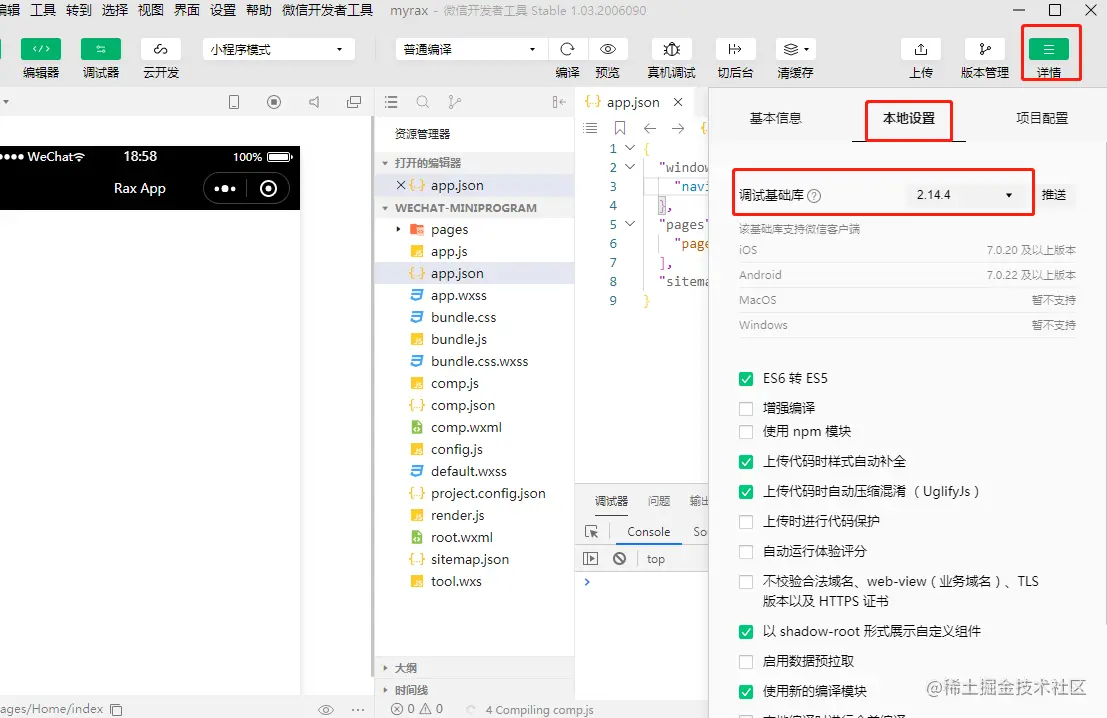Open the 调试基础库 2.14.4 version dropdown
1107x718 pixels.
[964, 195]
